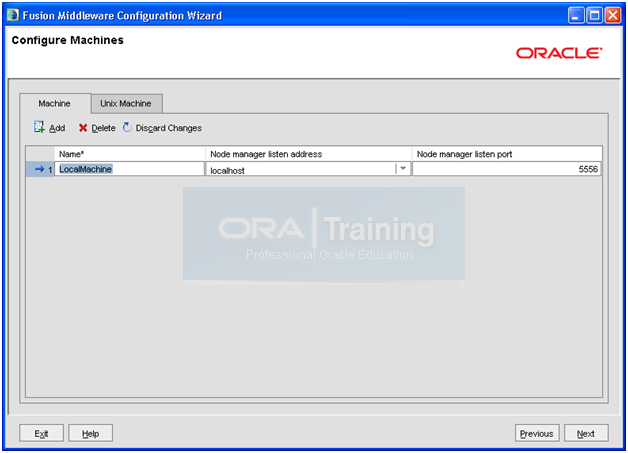Switch to the Unix Machine tab
628x453 pixels.
pos(126,103)
